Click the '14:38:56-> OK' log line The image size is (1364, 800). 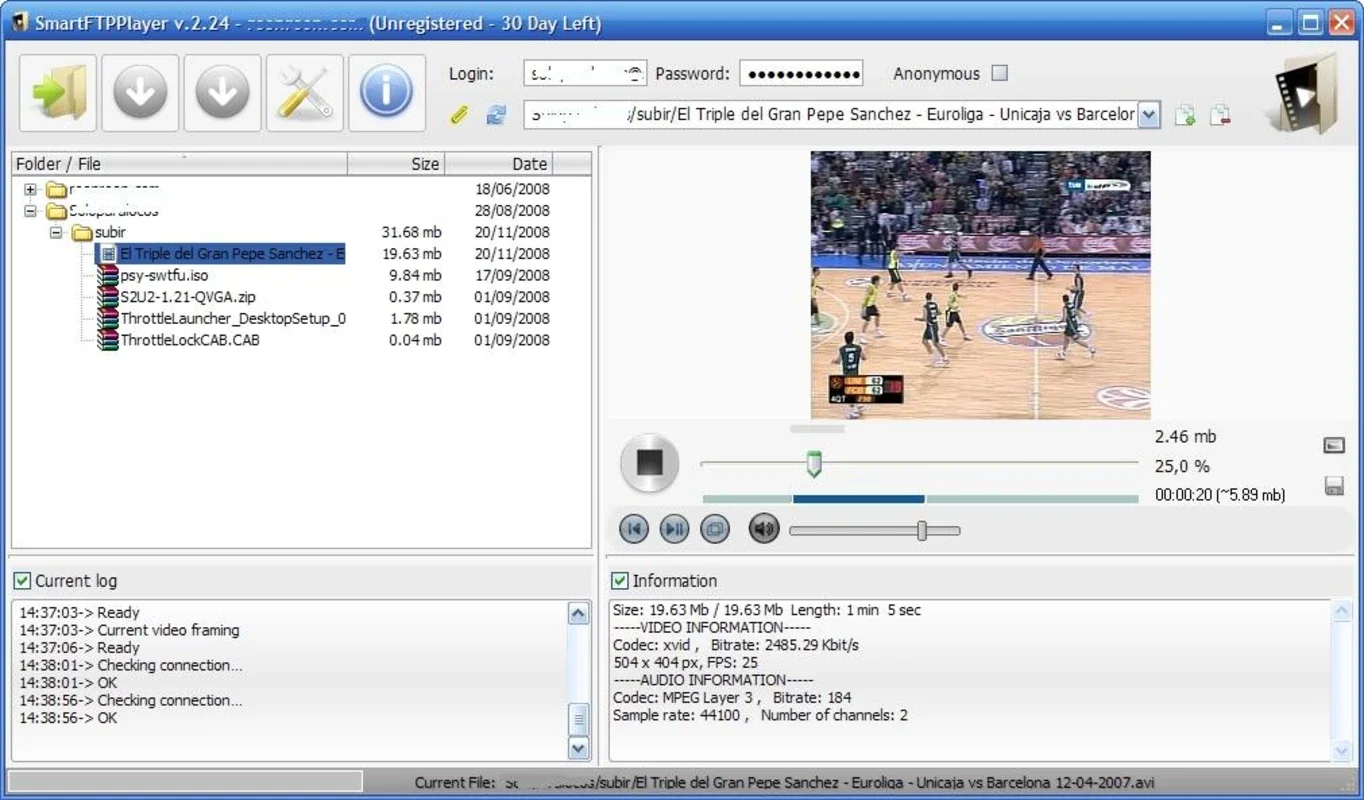coord(68,718)
